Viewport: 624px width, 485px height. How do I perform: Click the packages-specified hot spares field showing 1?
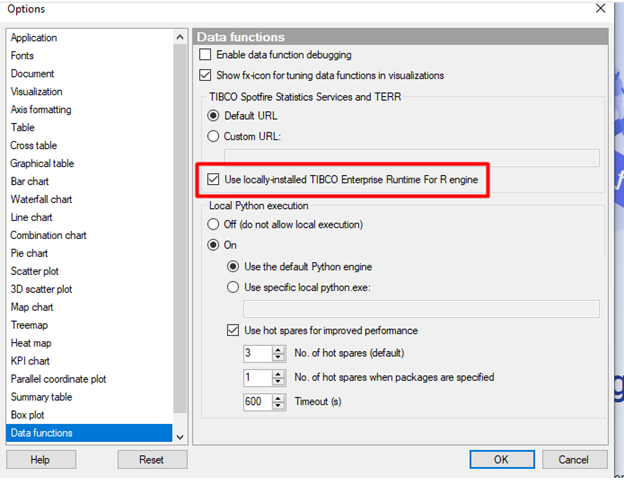pos(258,378)
